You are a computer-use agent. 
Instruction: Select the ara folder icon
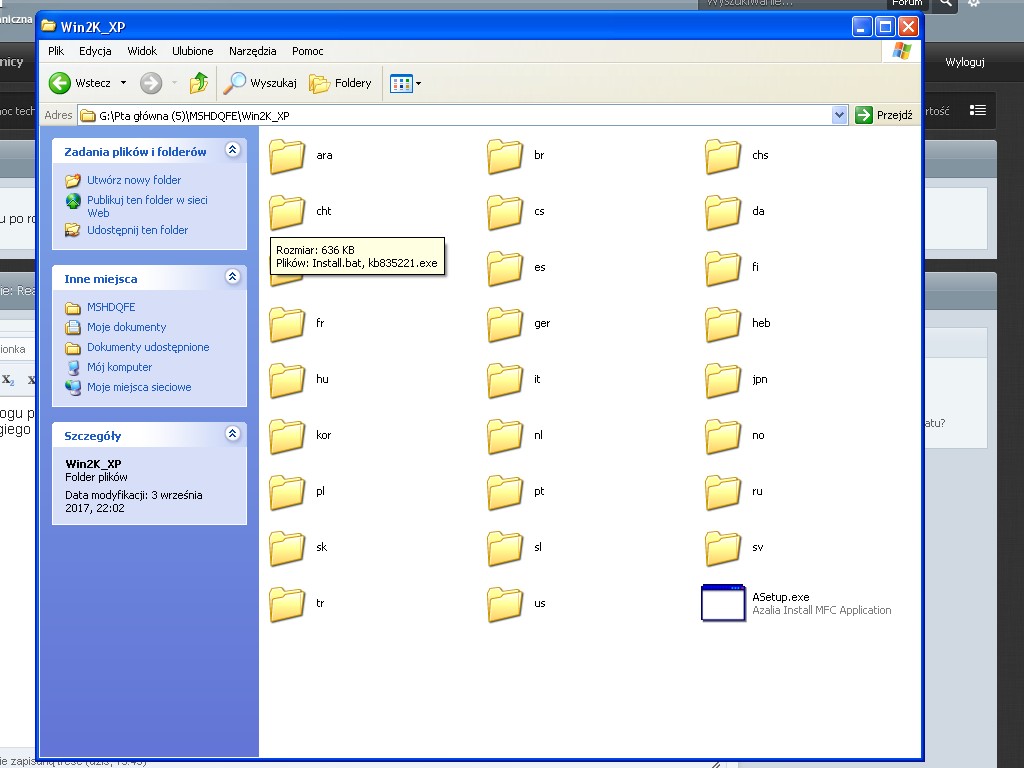[x=287, y=156]
